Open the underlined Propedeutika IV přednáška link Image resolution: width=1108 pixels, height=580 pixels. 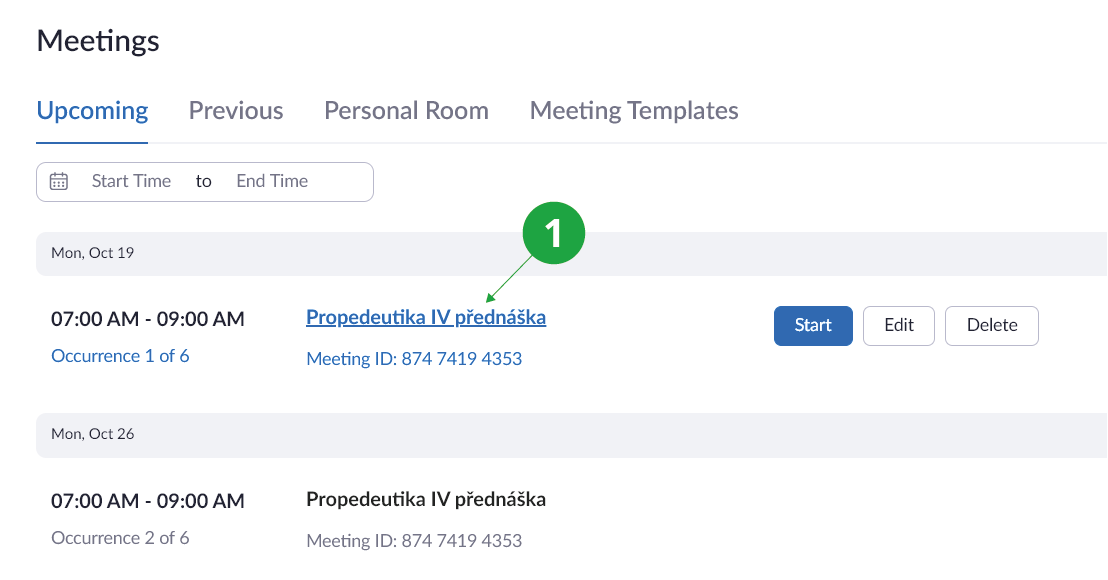[x=426, y=318]
